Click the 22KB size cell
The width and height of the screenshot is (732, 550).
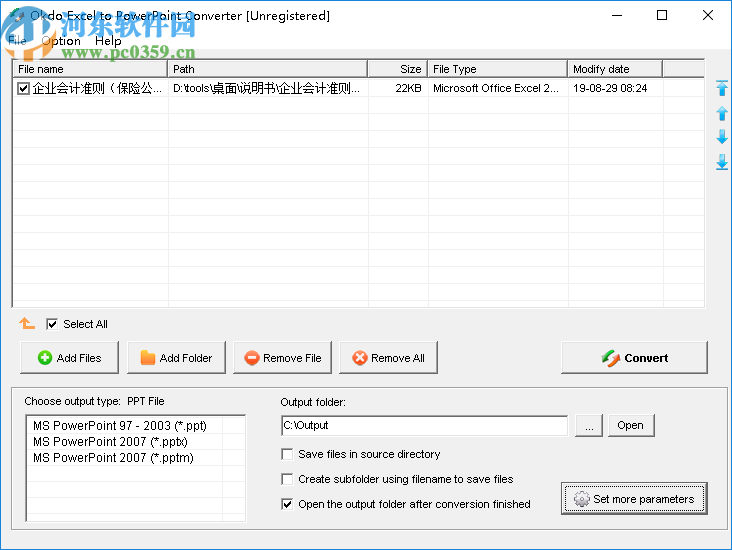click(408, 88)
